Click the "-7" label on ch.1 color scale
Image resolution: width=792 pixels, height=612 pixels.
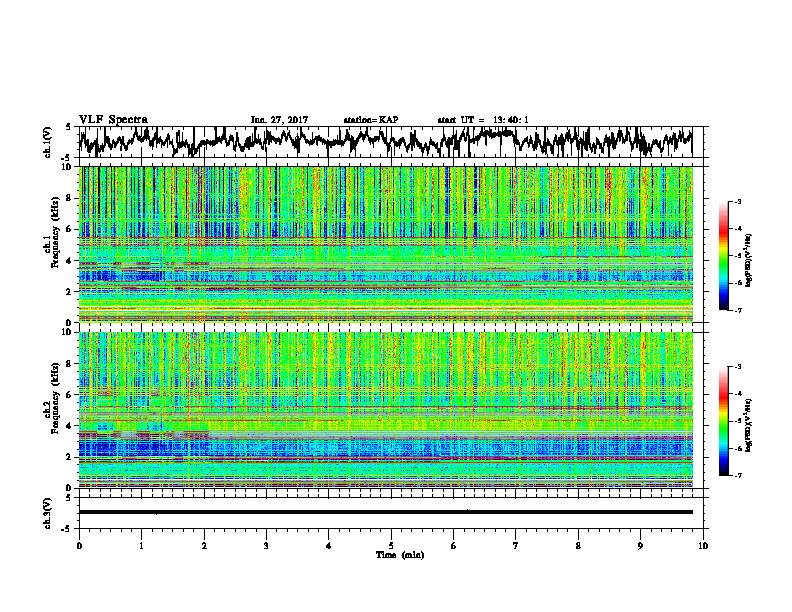[738, 310]
